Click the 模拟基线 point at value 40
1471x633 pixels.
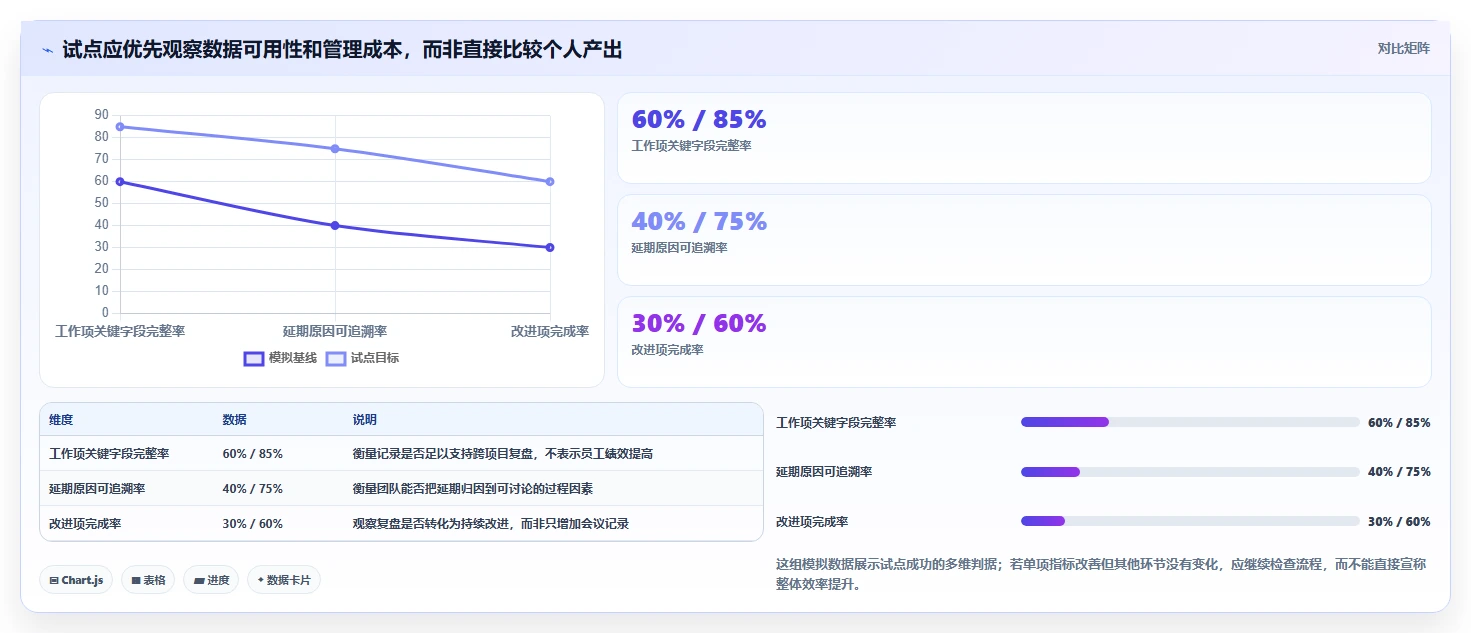(x=335, y=226)
